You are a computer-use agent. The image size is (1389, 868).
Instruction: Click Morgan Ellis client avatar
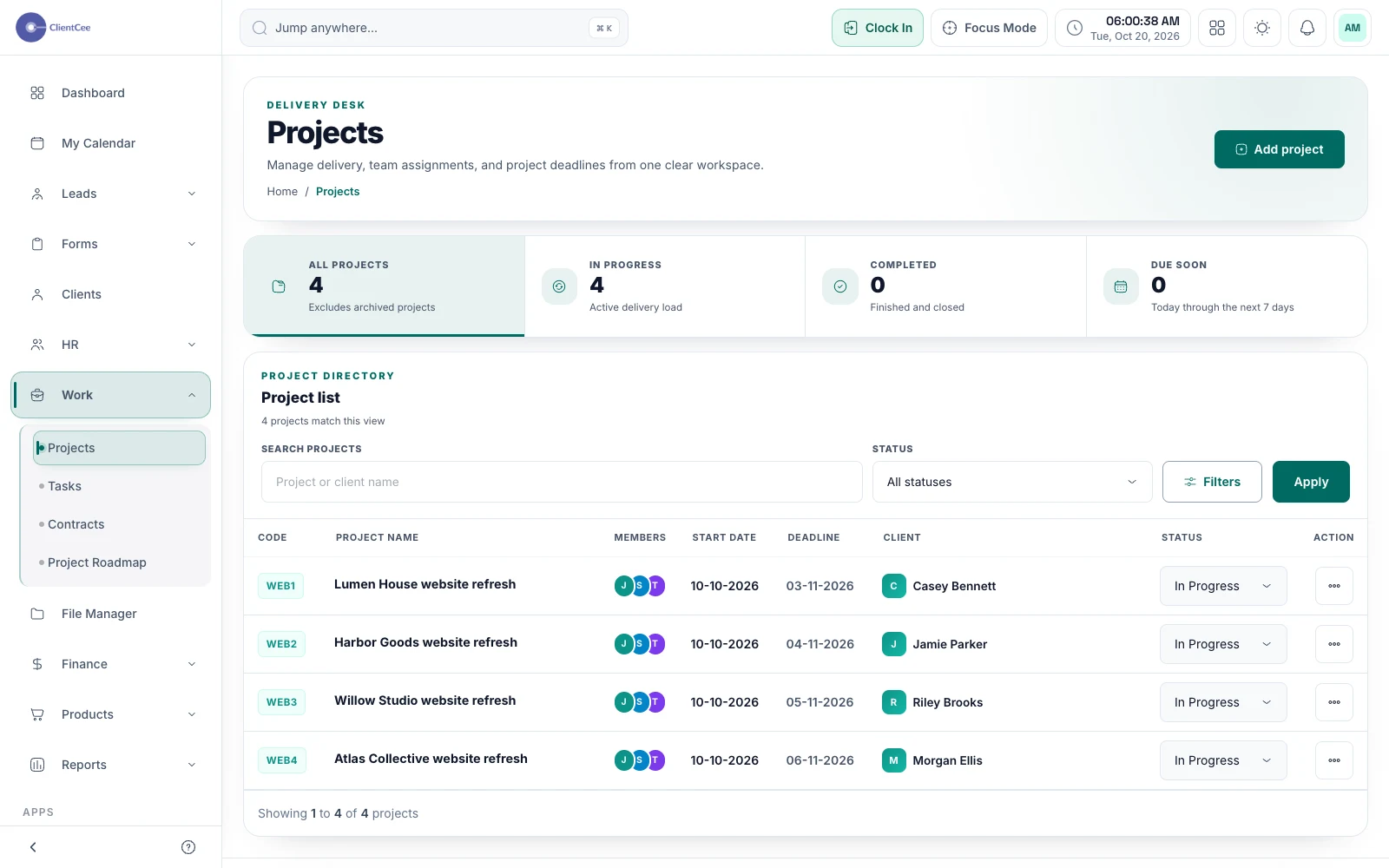pos(893,760)
